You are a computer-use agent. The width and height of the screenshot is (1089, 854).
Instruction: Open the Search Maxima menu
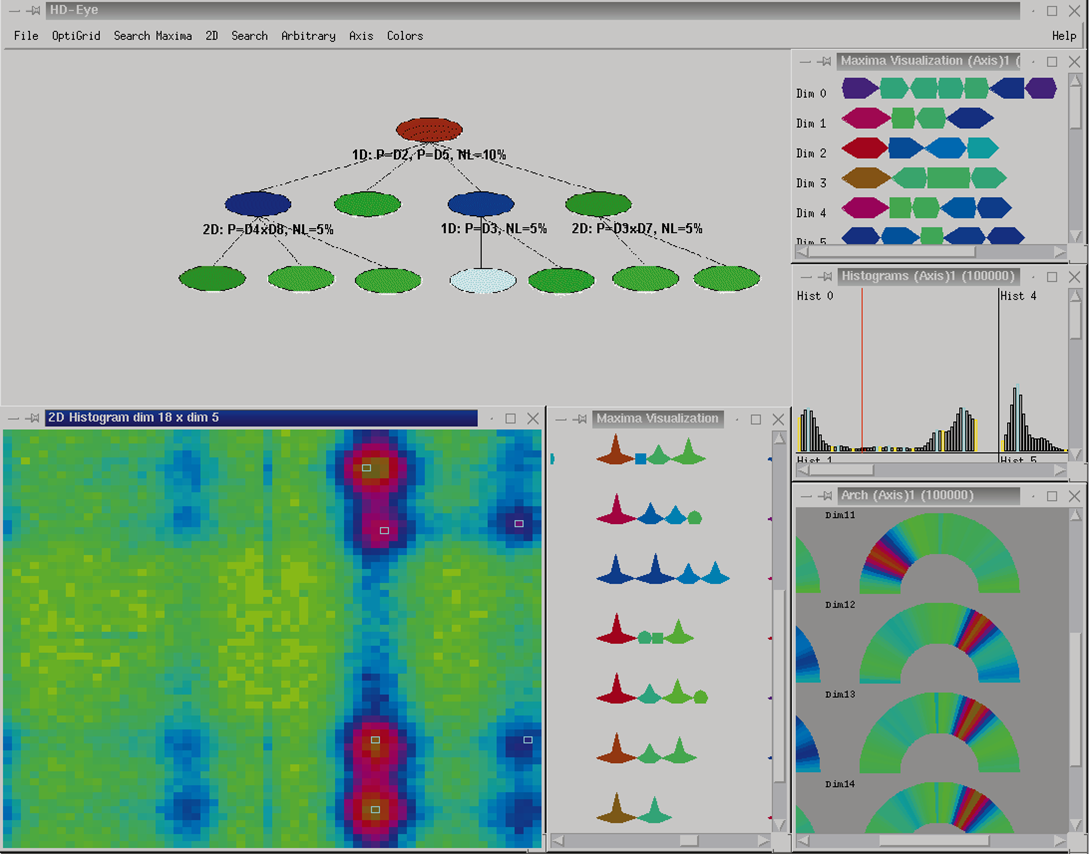(153, 35)
